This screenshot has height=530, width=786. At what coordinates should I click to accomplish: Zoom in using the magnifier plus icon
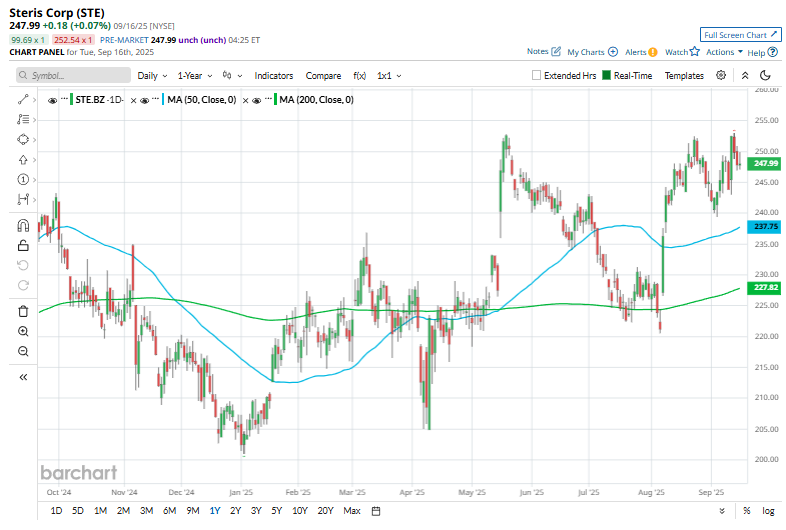pos(23,331)
